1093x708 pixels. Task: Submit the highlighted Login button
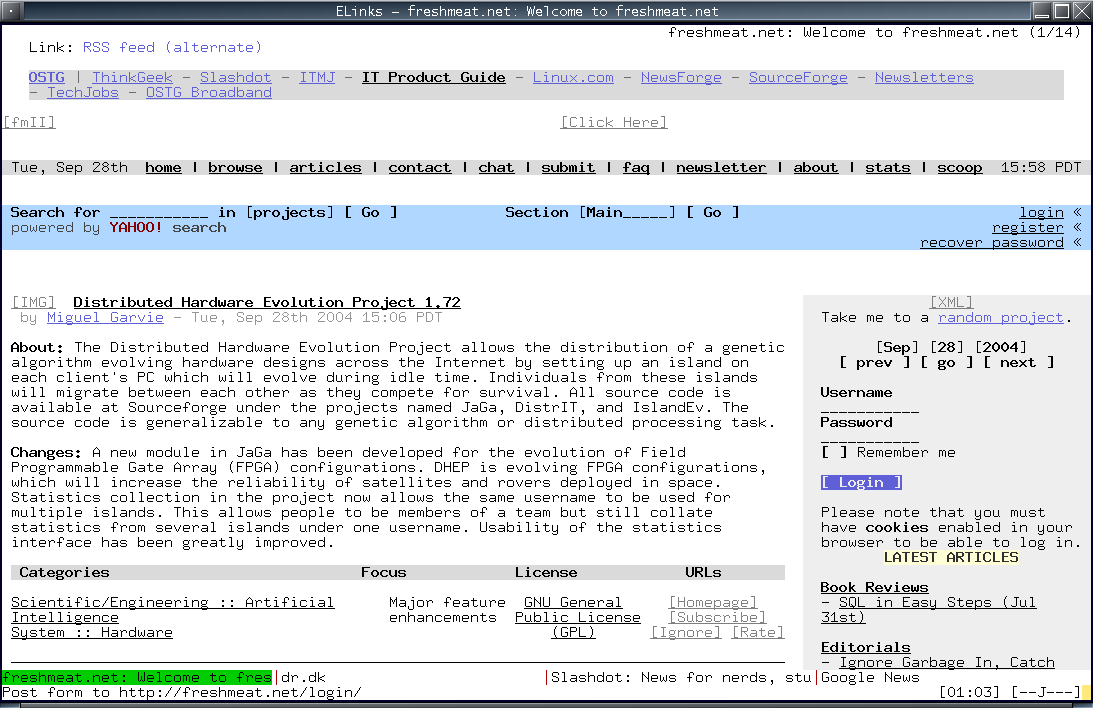click(862, 482)
